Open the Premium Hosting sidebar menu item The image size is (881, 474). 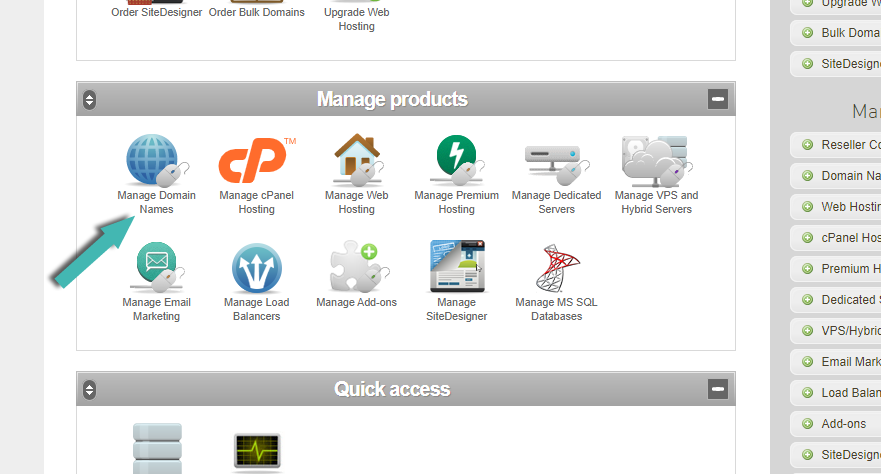click(835, 268)
